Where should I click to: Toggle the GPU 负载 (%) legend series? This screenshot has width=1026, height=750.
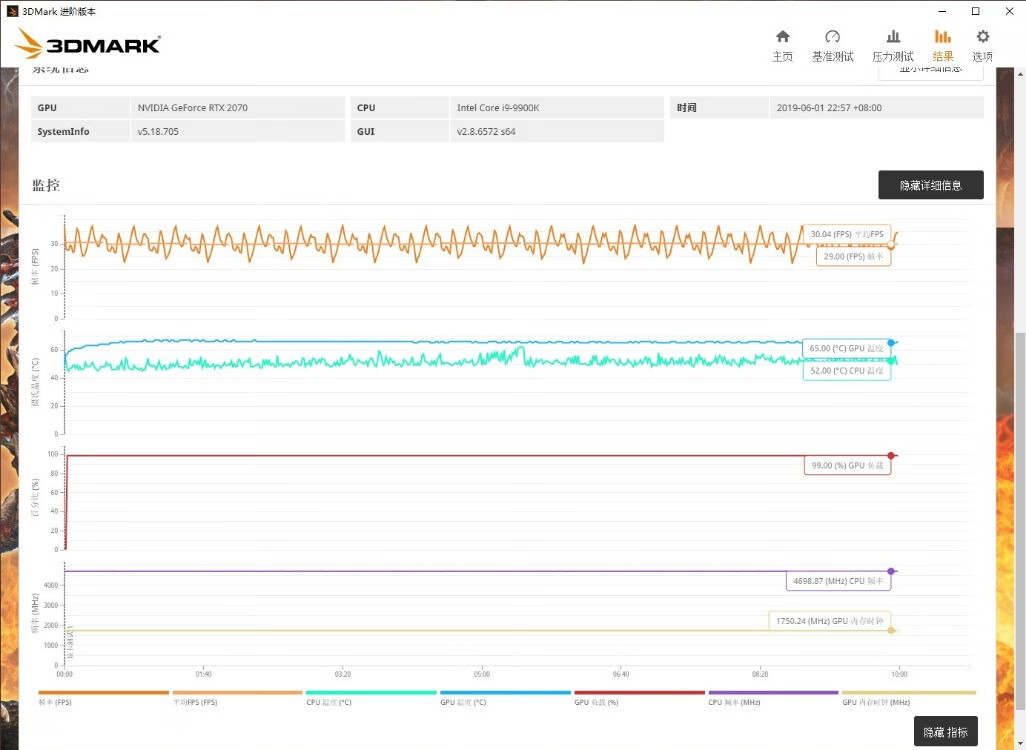click(x=639, y=698)
